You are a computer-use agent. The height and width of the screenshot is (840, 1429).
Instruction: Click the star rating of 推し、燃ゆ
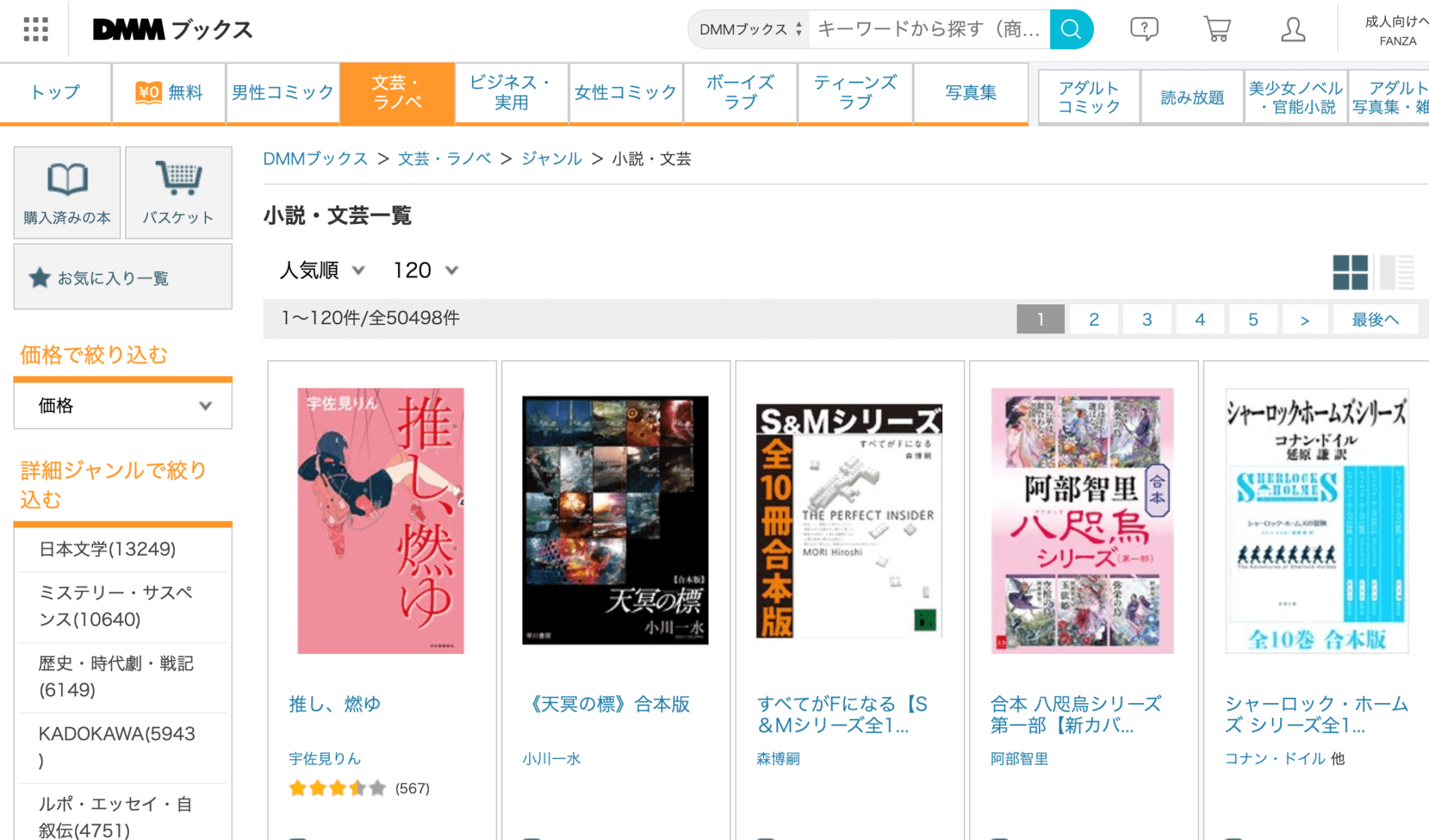tap(337, 788)
